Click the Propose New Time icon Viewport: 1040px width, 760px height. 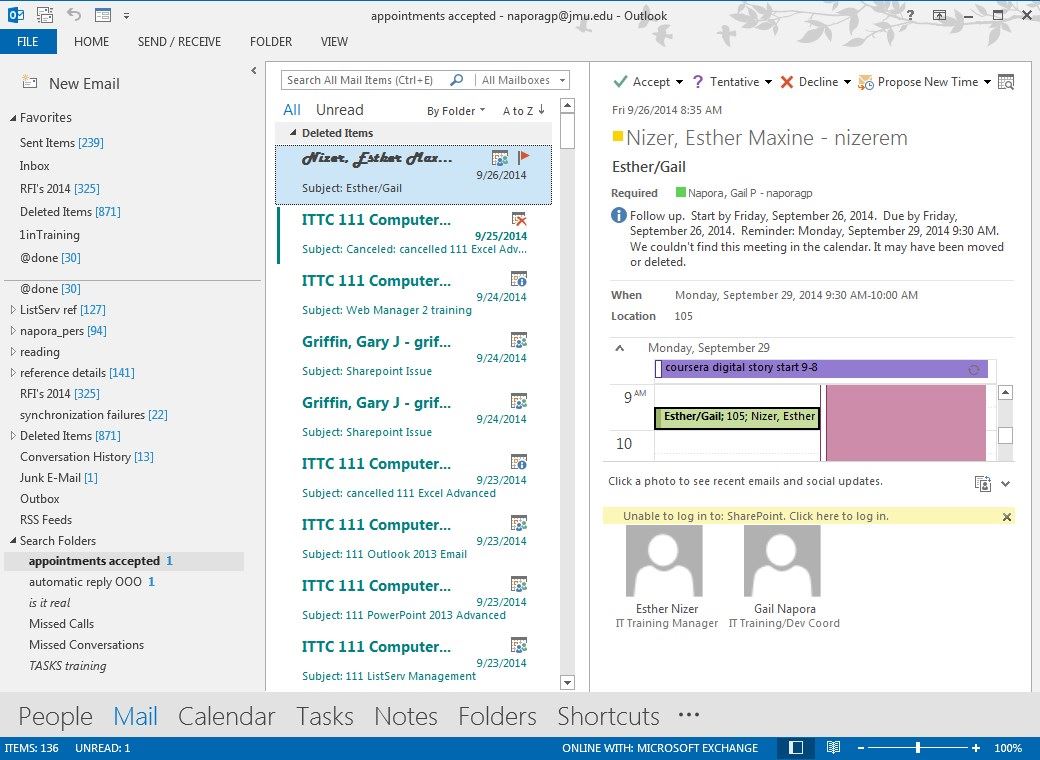pos(866,82)
